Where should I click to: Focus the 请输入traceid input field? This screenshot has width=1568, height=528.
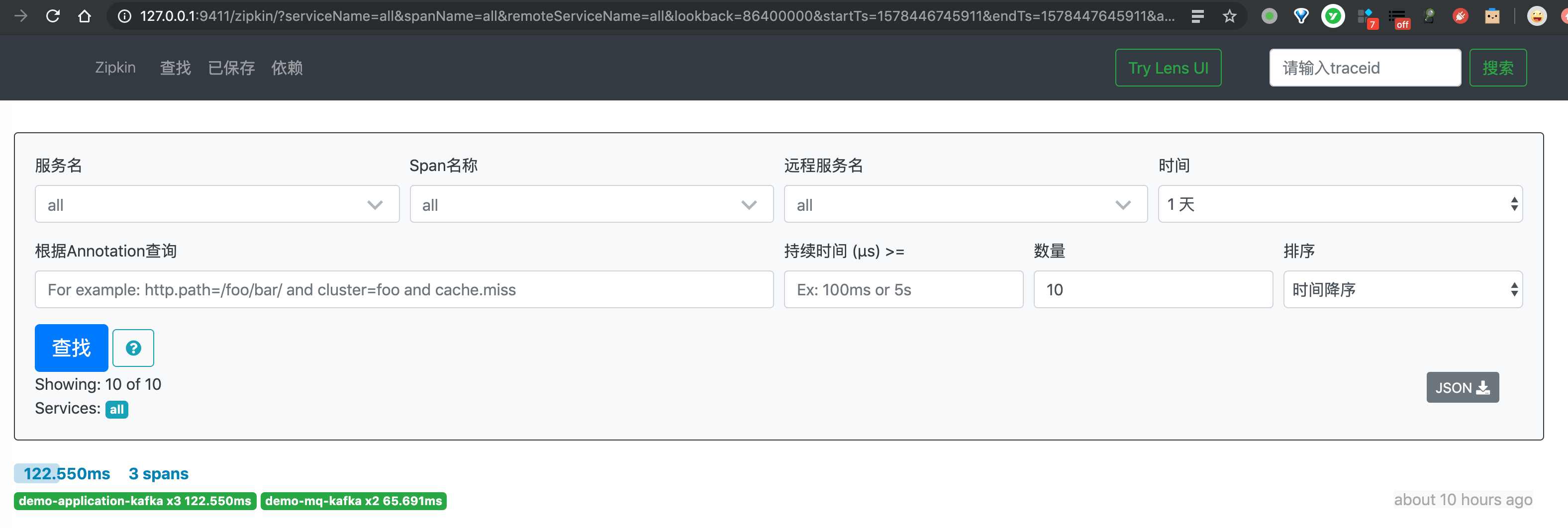1365,68
